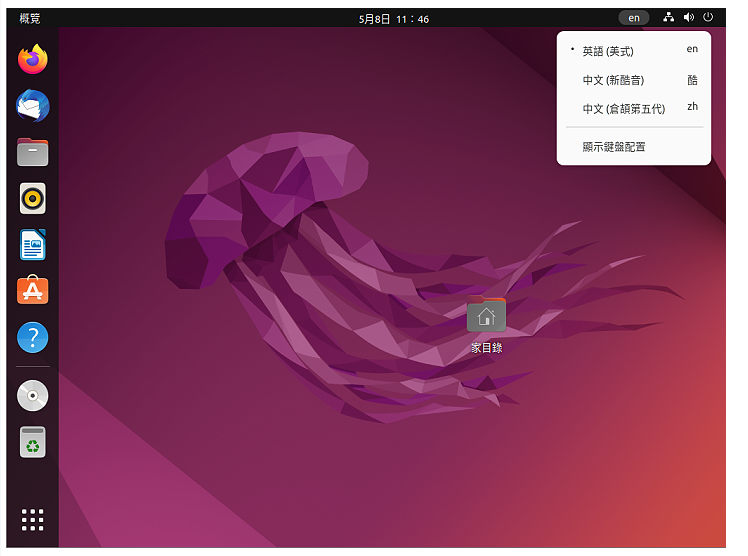Click the network status icon
This screenshot has height=556, width=748.
(669, 18)
